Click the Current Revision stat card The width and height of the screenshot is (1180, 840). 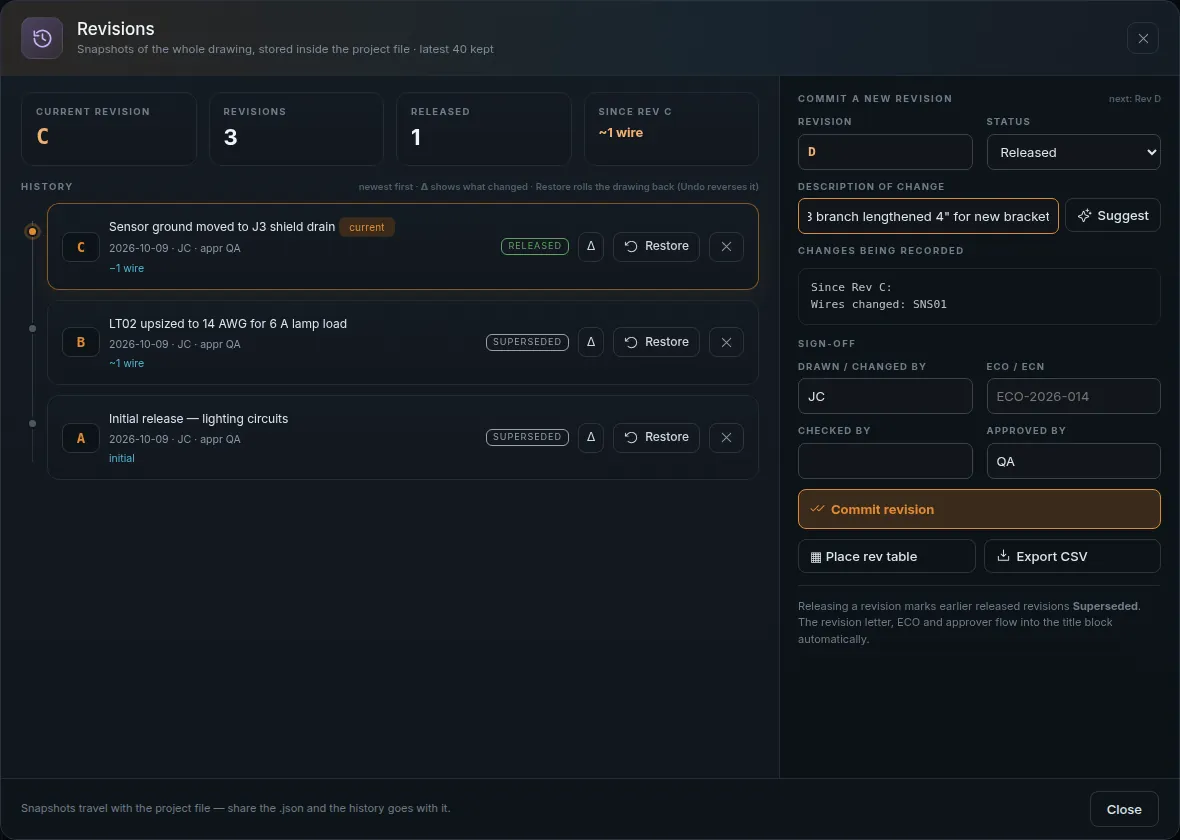tap(109, 129)
